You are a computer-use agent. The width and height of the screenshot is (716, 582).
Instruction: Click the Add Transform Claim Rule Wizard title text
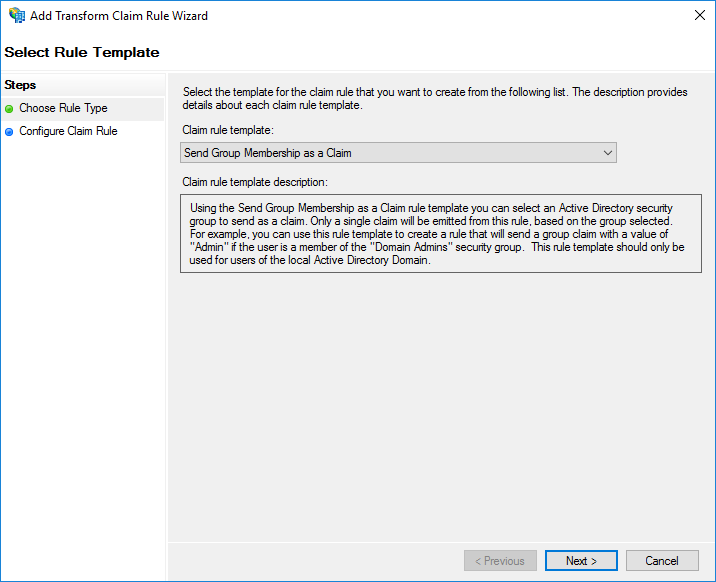[x=119, y=16]
